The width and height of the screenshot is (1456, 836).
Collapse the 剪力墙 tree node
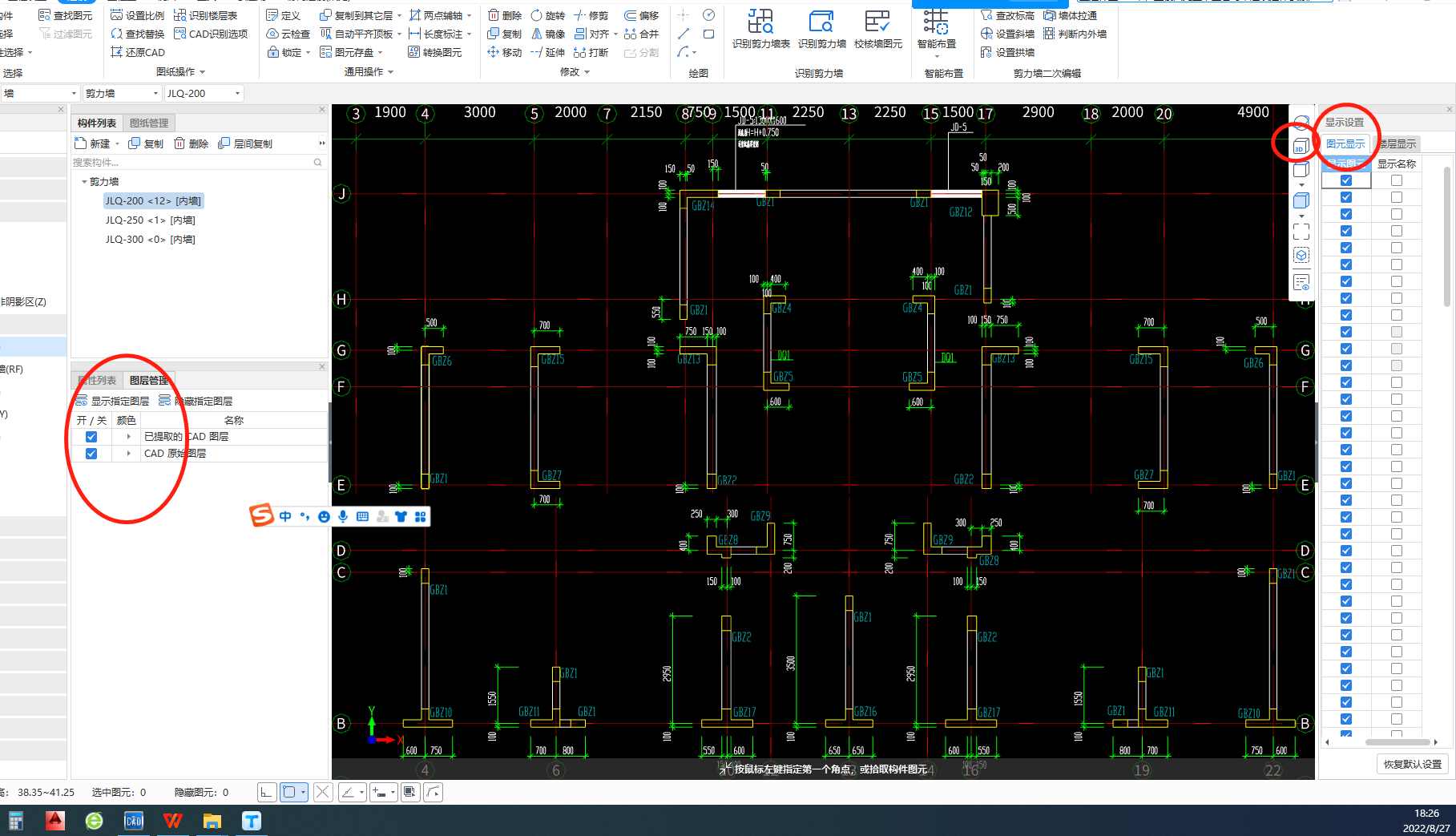click(x=84, y=182)
